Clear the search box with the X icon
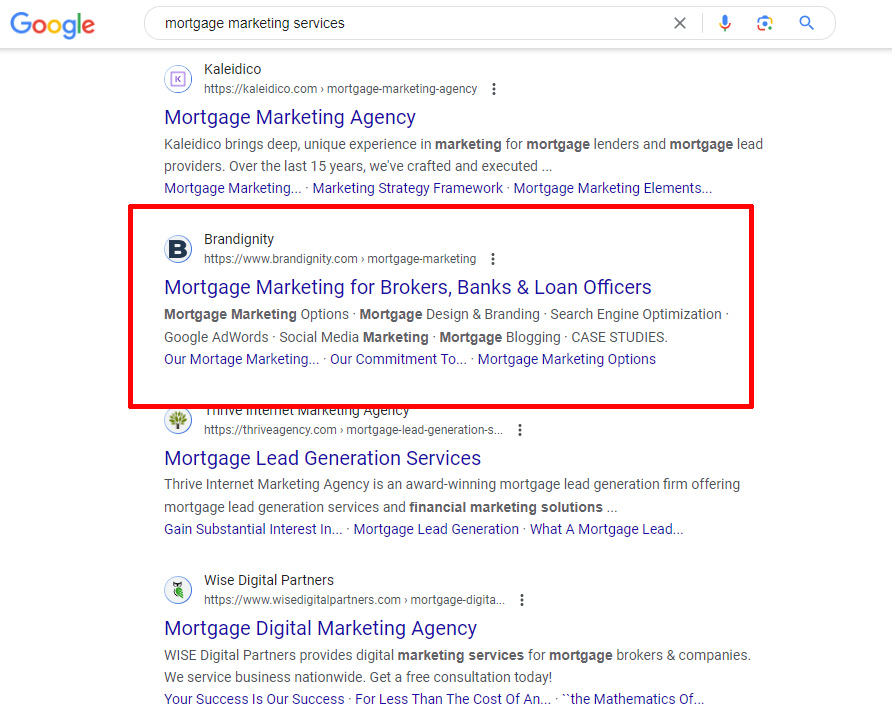This screenshot has width=892, height=723. [x=680, y=23]
